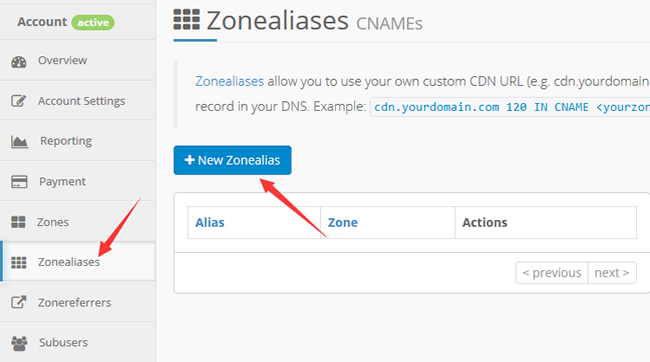This screenshot has height=362, width=650.
Task: Click the Overview dashboard gauge icon
Action: point(19,62)
